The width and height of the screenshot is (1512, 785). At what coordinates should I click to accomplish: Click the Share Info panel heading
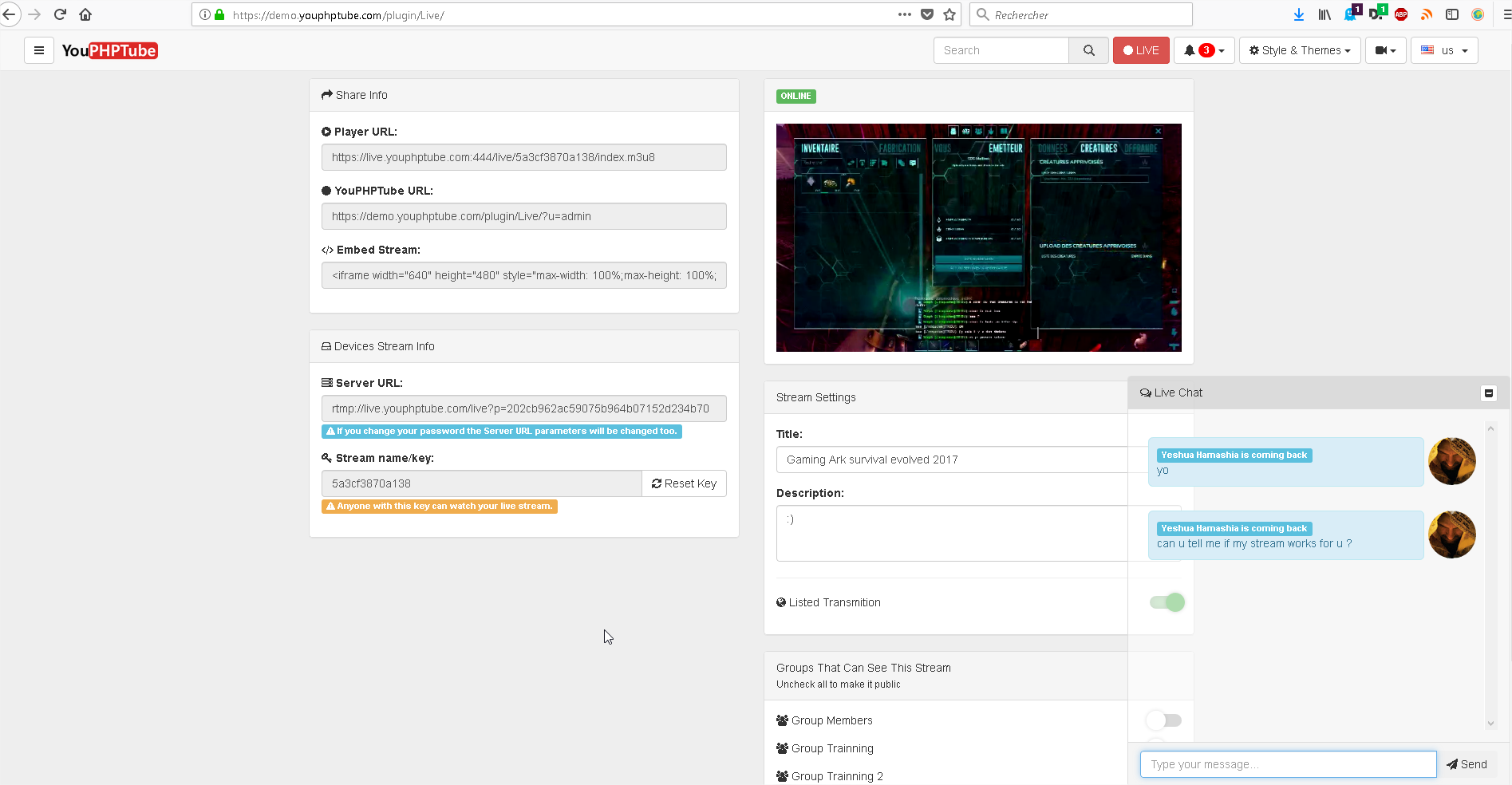pyautogui.click(x=524, y=95)
